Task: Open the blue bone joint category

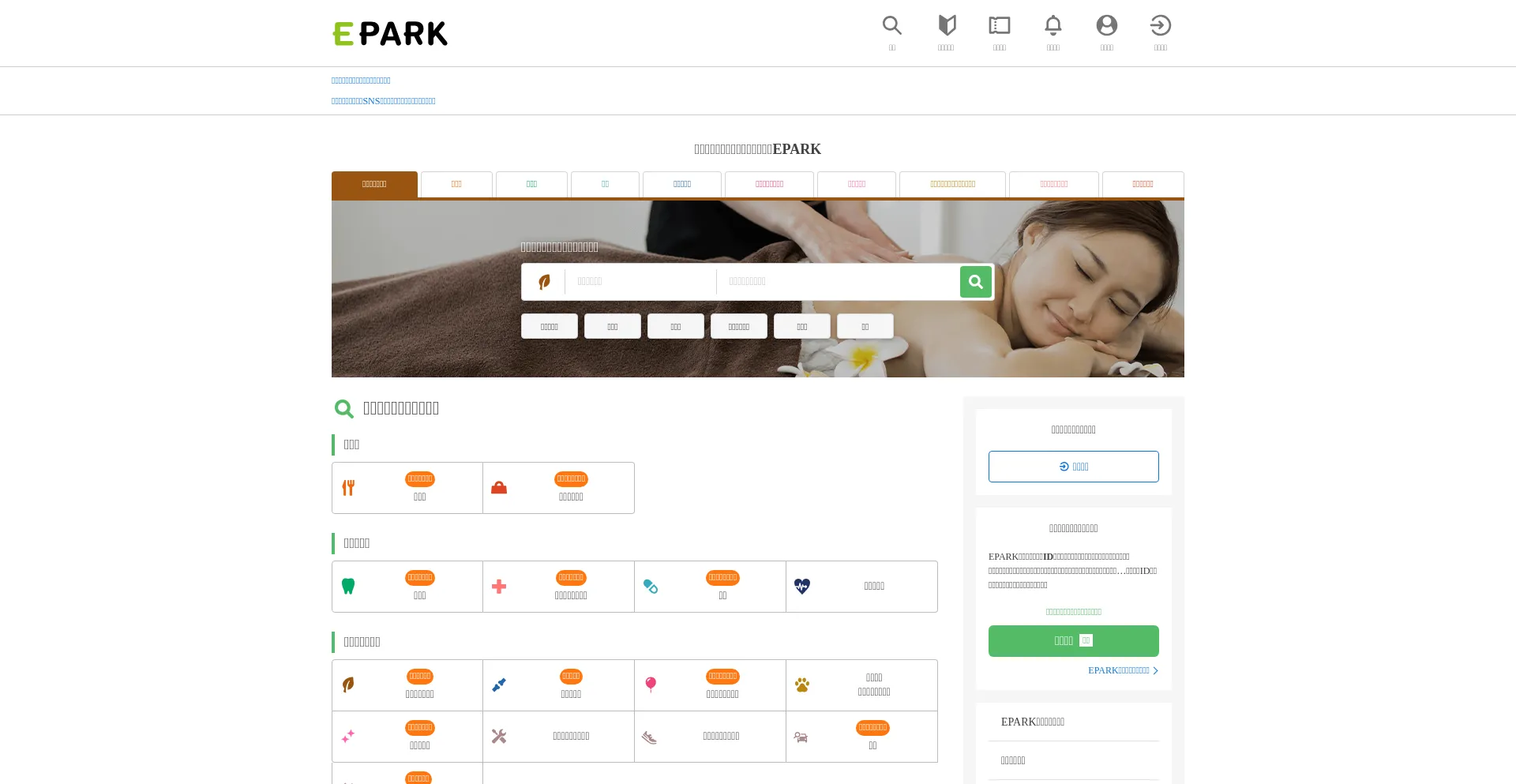Action: [x=558, y=685]
